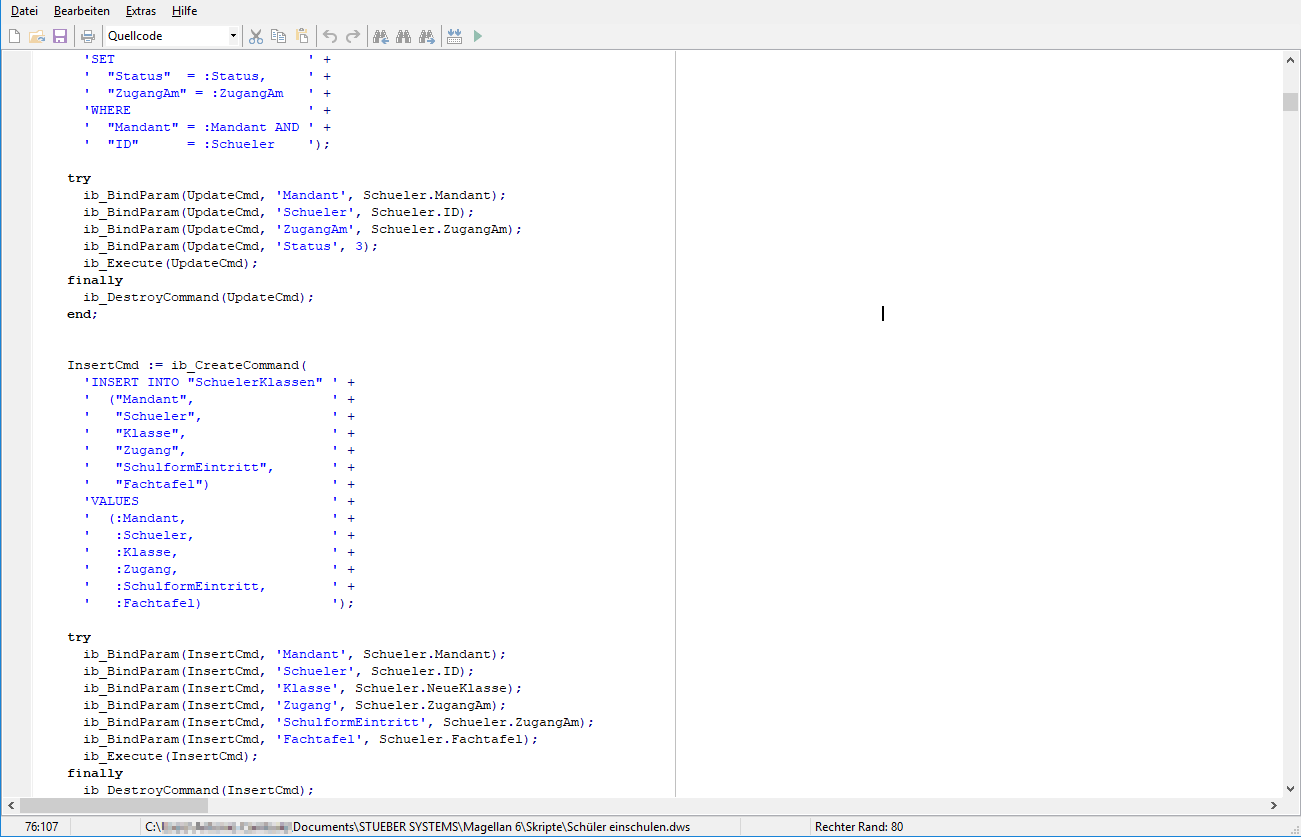The height and width of the screenshot is (837, 1301).
Task: Run the script with the green play button
Action: [477, 36]
